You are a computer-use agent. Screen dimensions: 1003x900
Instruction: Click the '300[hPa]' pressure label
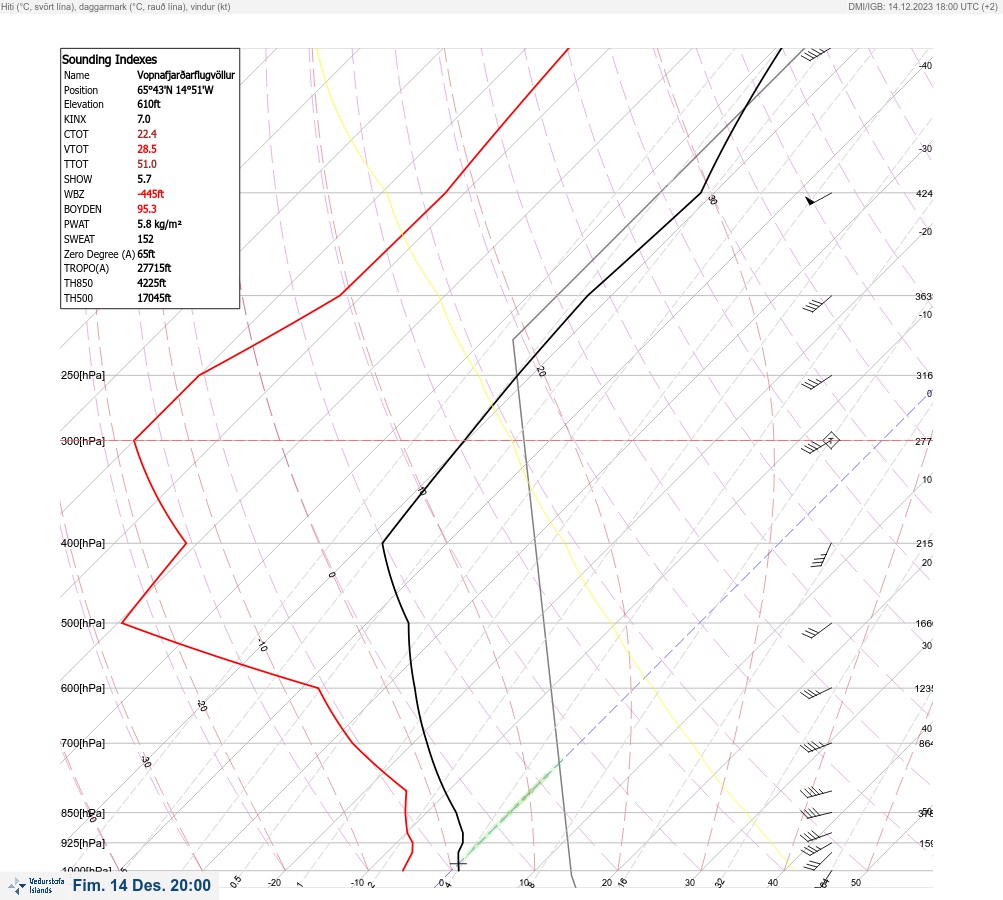83,441
